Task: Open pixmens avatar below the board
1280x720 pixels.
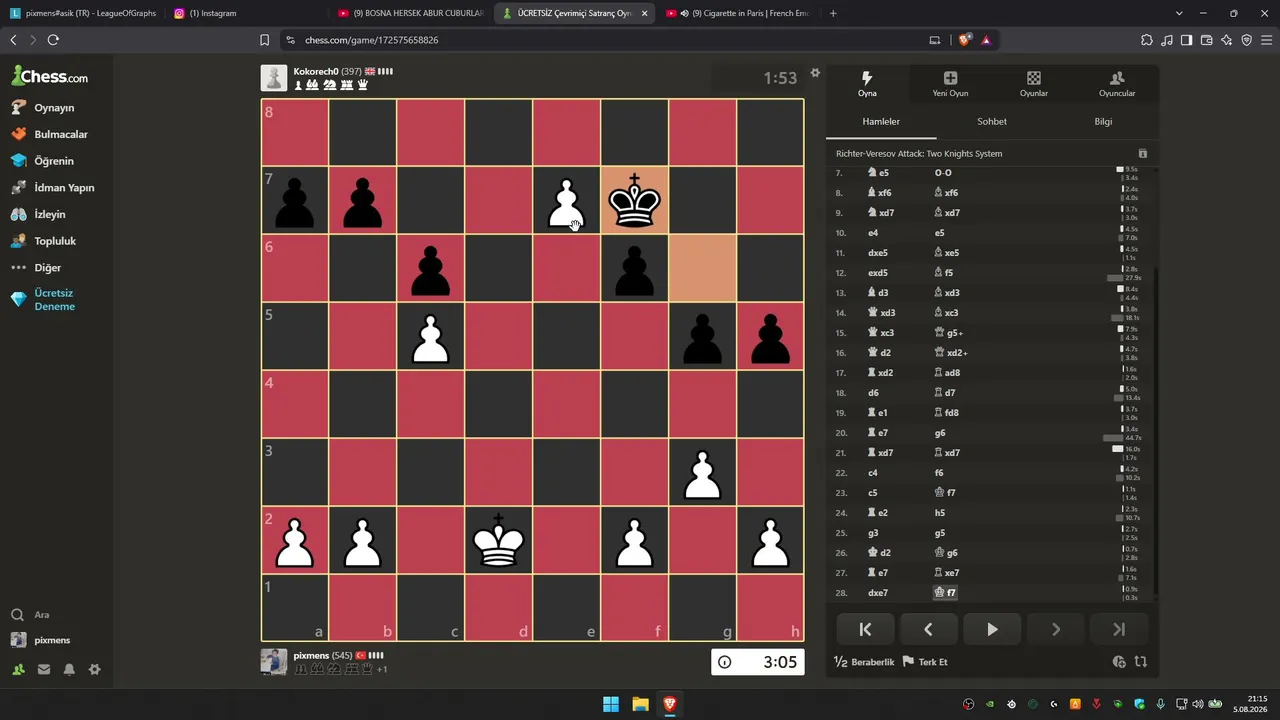Action: pyautogui.click(x=274, y=662)
